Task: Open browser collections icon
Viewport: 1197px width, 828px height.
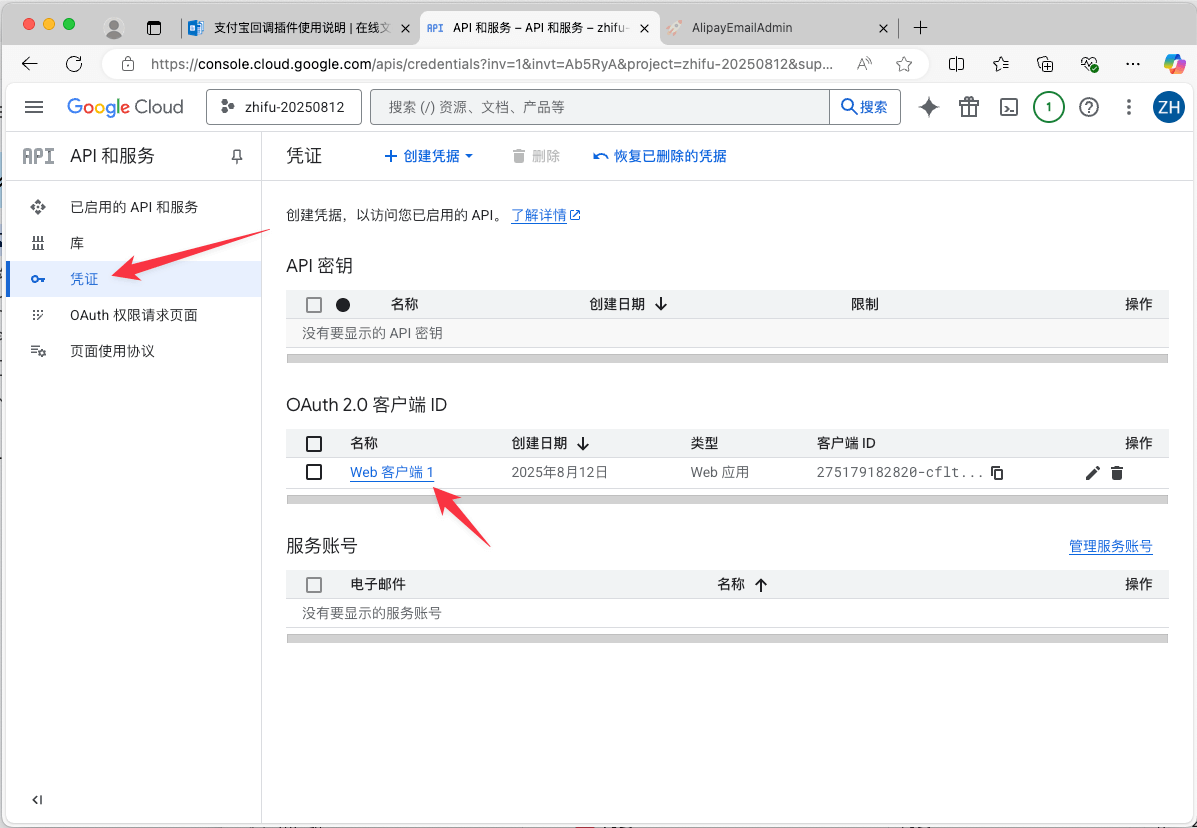Action: tap(1045, 64)
